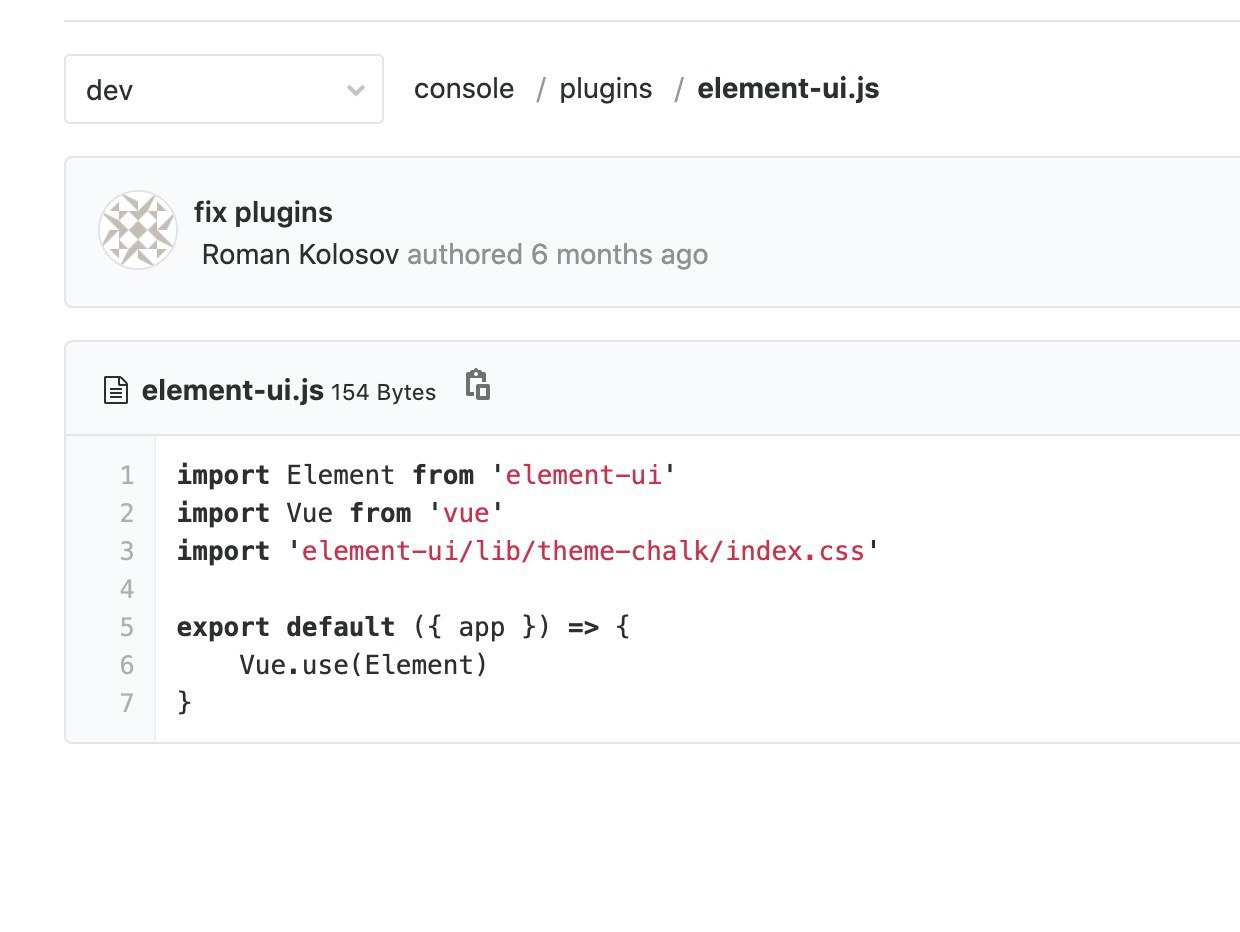Select line number 5

[126, 627]
